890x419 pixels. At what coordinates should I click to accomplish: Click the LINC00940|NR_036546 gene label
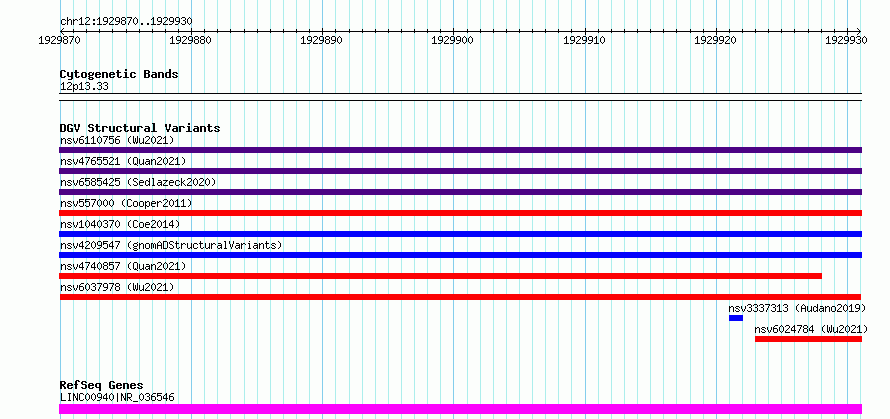pos(117,397)
